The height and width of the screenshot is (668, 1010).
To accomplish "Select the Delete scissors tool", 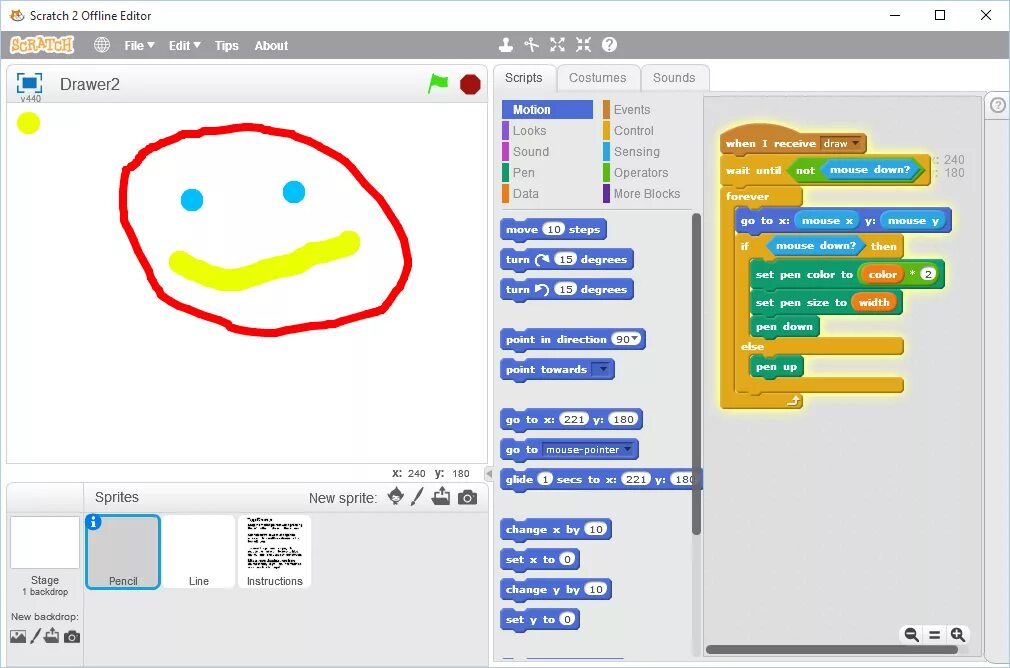I will pos(531,45).
